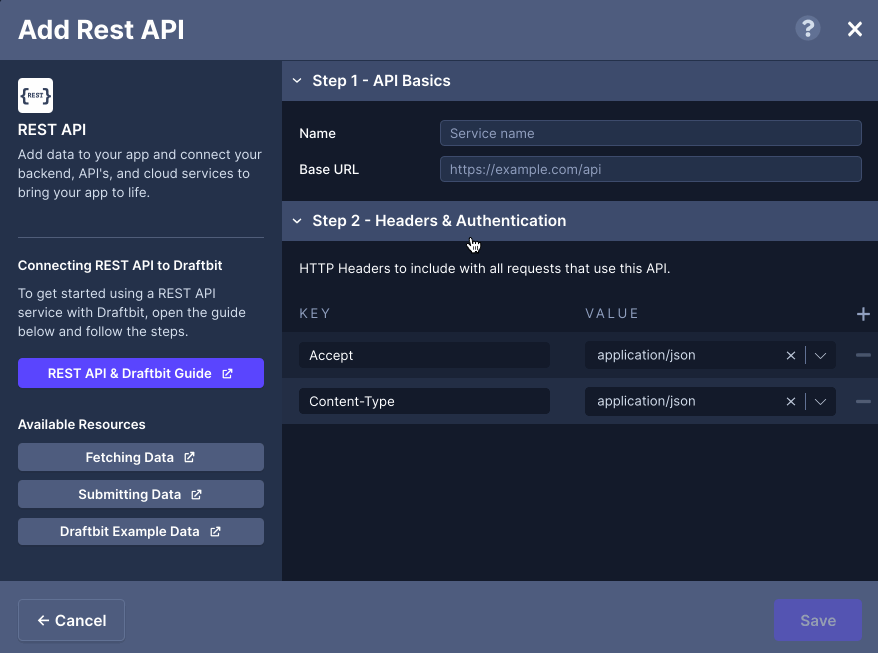The height and width of the screenshot is (653, 878).
Task: Click the KEY column header
Action: [x=315, y=313]
